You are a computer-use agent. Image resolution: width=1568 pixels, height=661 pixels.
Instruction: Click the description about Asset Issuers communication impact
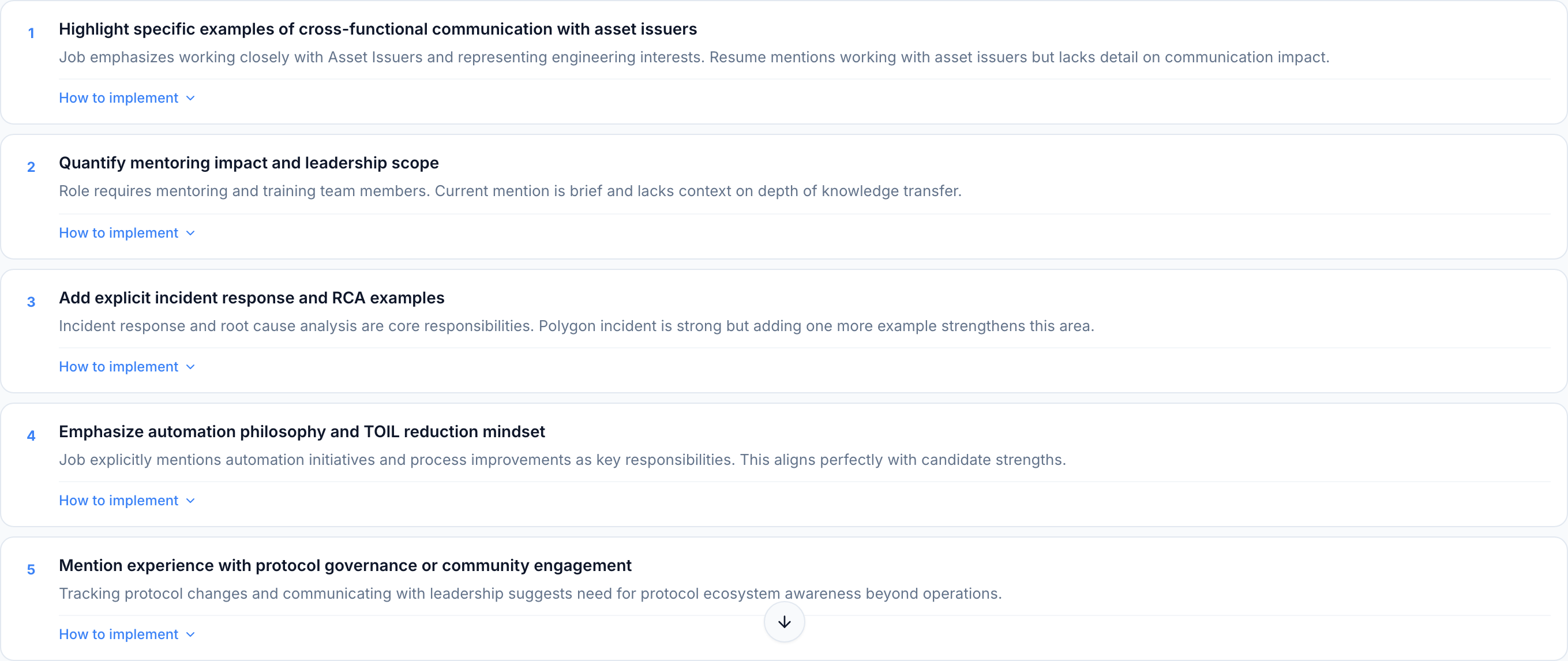(x=694, y=57)
